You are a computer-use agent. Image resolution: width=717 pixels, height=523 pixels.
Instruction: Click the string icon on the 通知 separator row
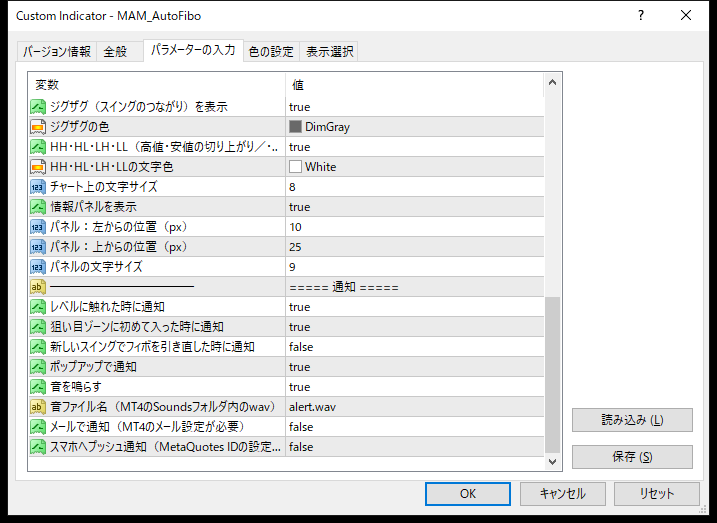coord(38,287)
